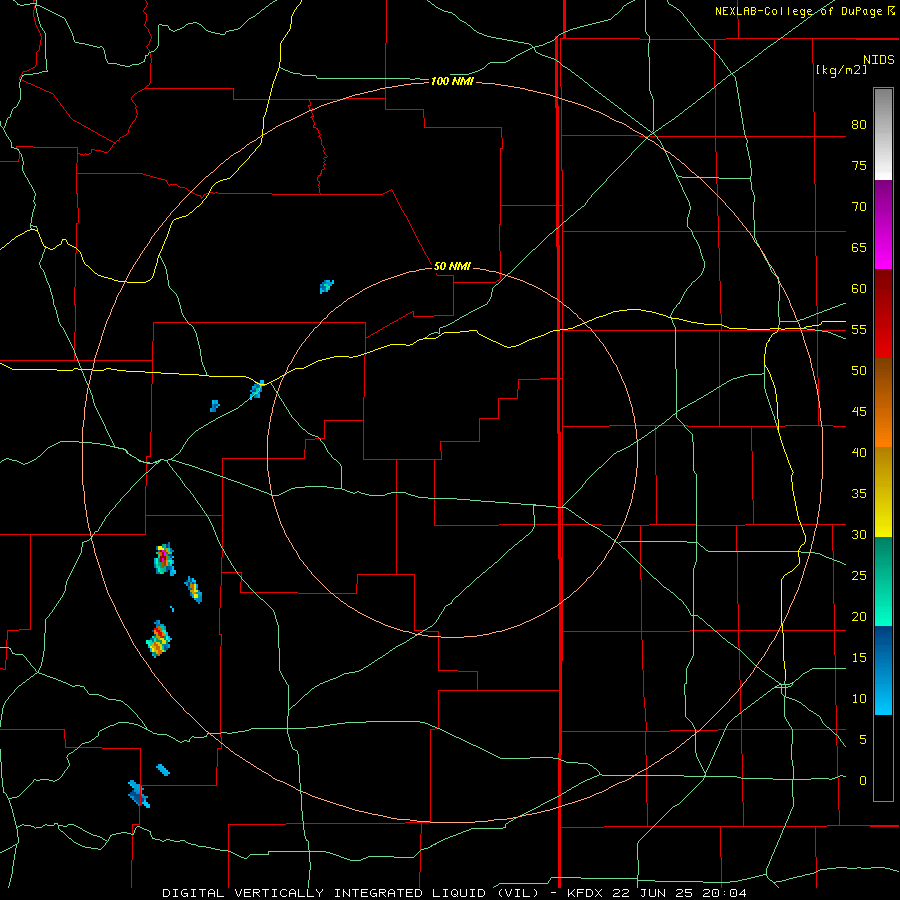This screenshot has height=900, width=900.
Task: Click the 45 value on VIL scale
Action: 859,412
